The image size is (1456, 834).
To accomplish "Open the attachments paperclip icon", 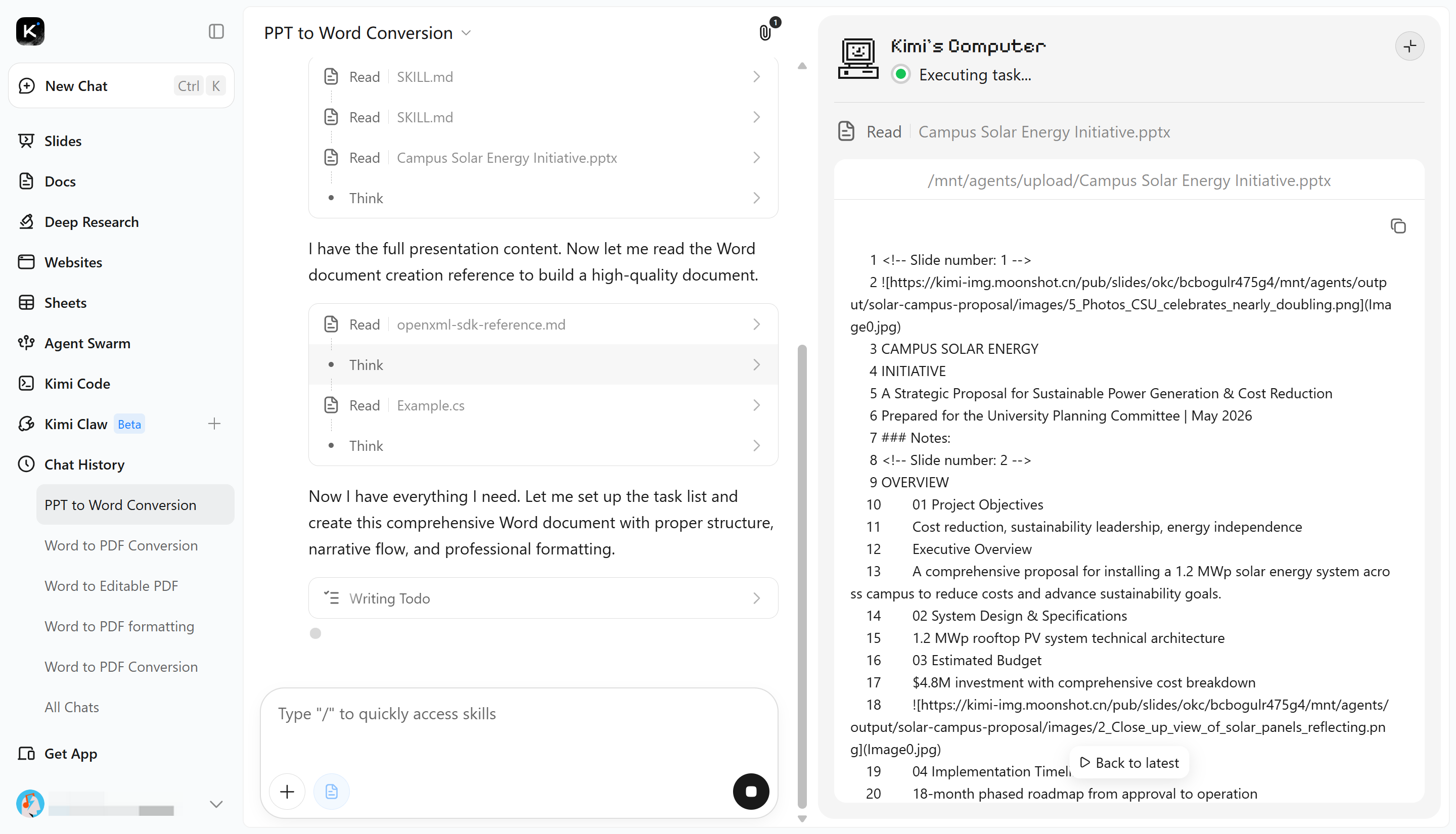I will tap(765, 32).
